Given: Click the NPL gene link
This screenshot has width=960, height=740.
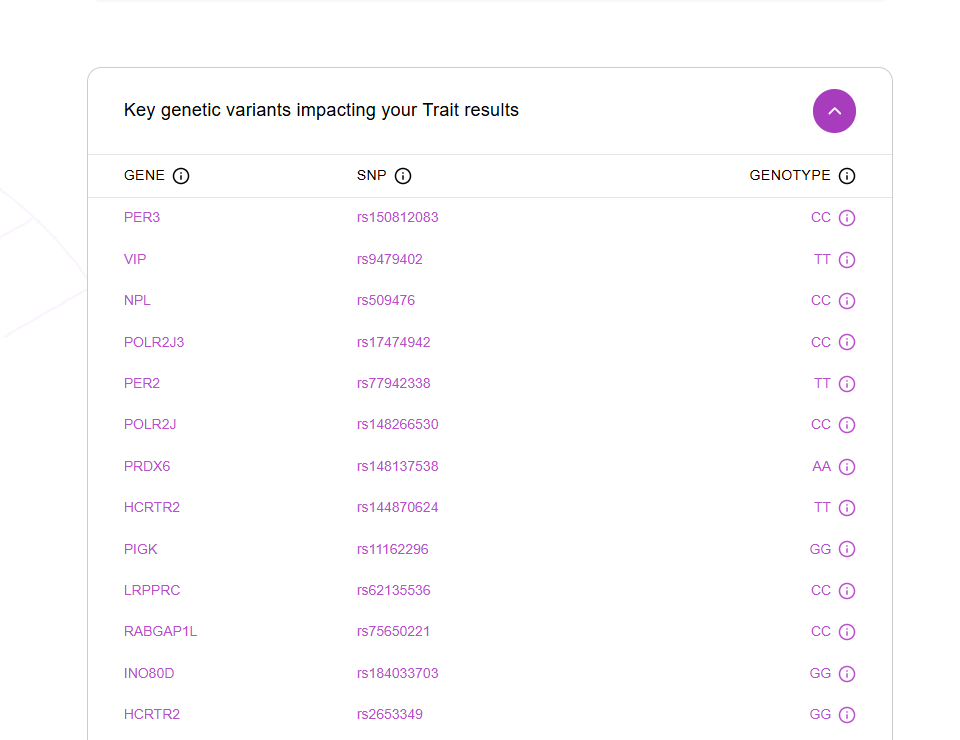Looking at the screenshot, I should pos(137,300).
